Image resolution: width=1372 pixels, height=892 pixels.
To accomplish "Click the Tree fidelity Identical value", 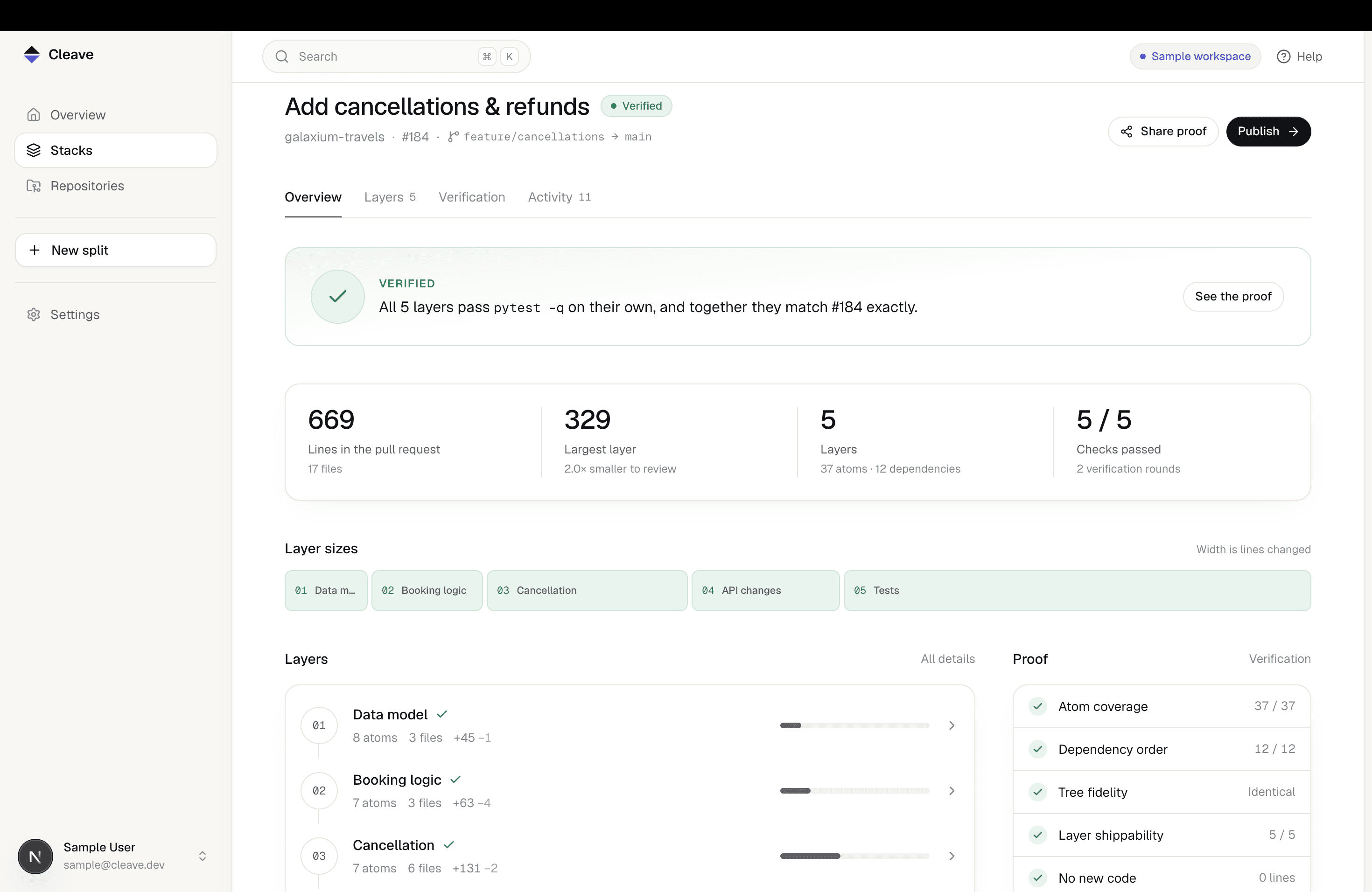I will click(1271, 792).
